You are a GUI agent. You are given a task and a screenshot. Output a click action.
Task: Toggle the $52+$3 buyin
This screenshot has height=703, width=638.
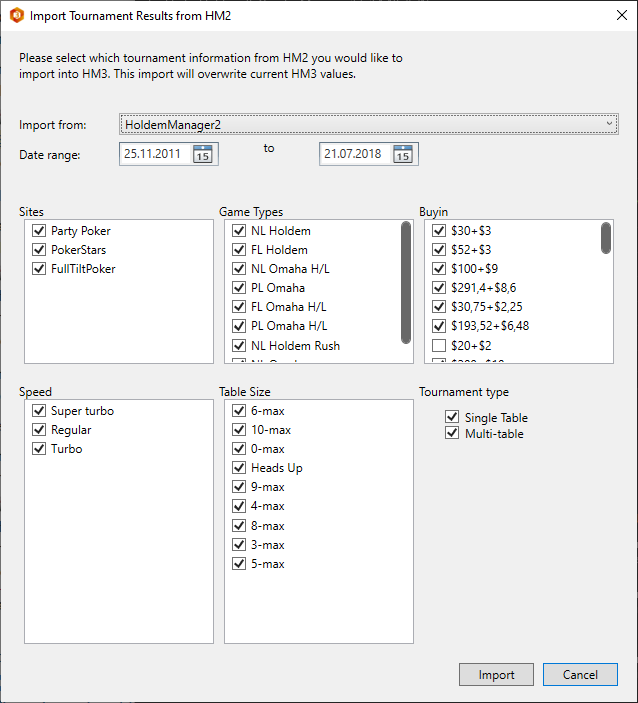point(439,249)
